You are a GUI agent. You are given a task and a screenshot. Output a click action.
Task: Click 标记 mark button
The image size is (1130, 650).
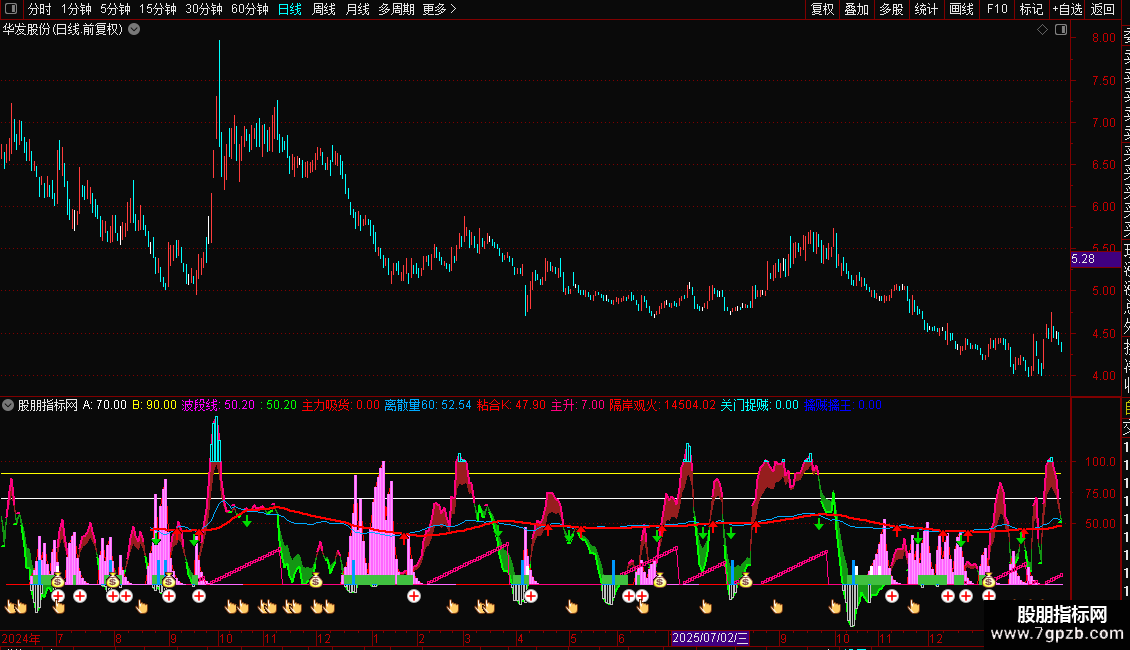[x=1031, y=9]
